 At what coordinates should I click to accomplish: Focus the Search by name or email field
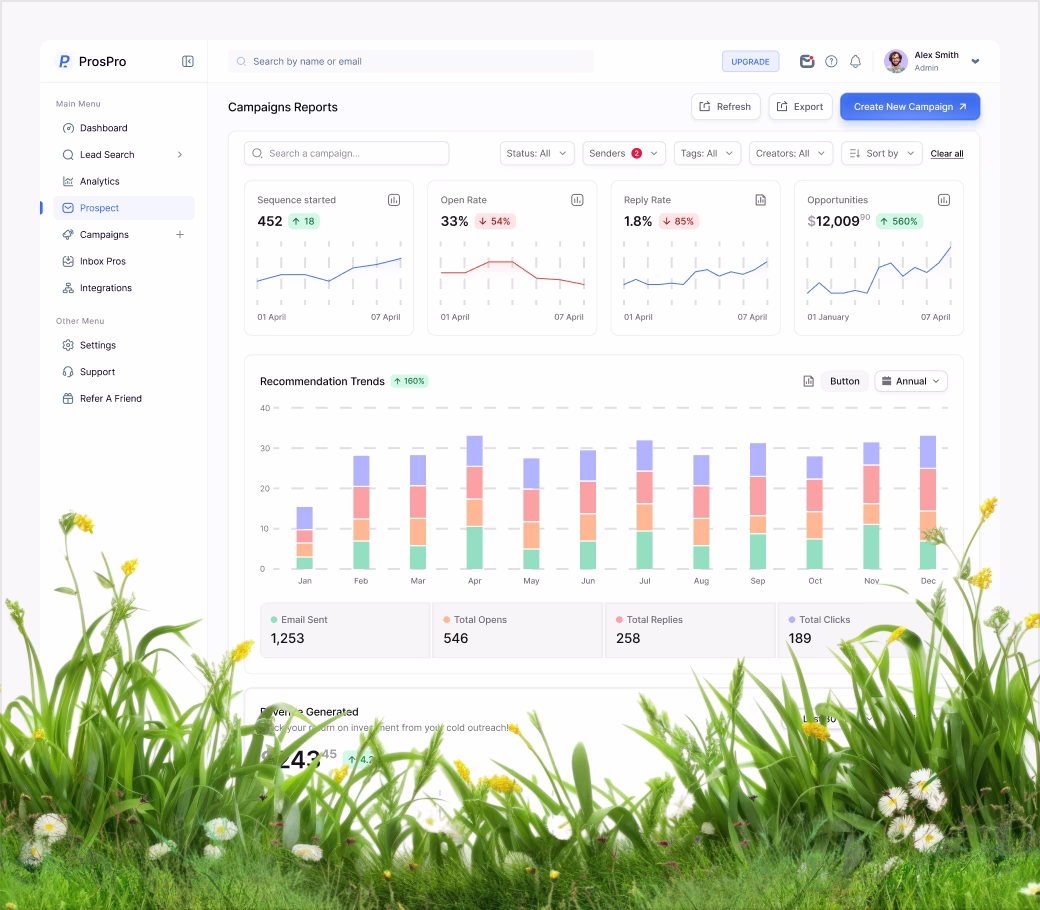pos(411,61)
